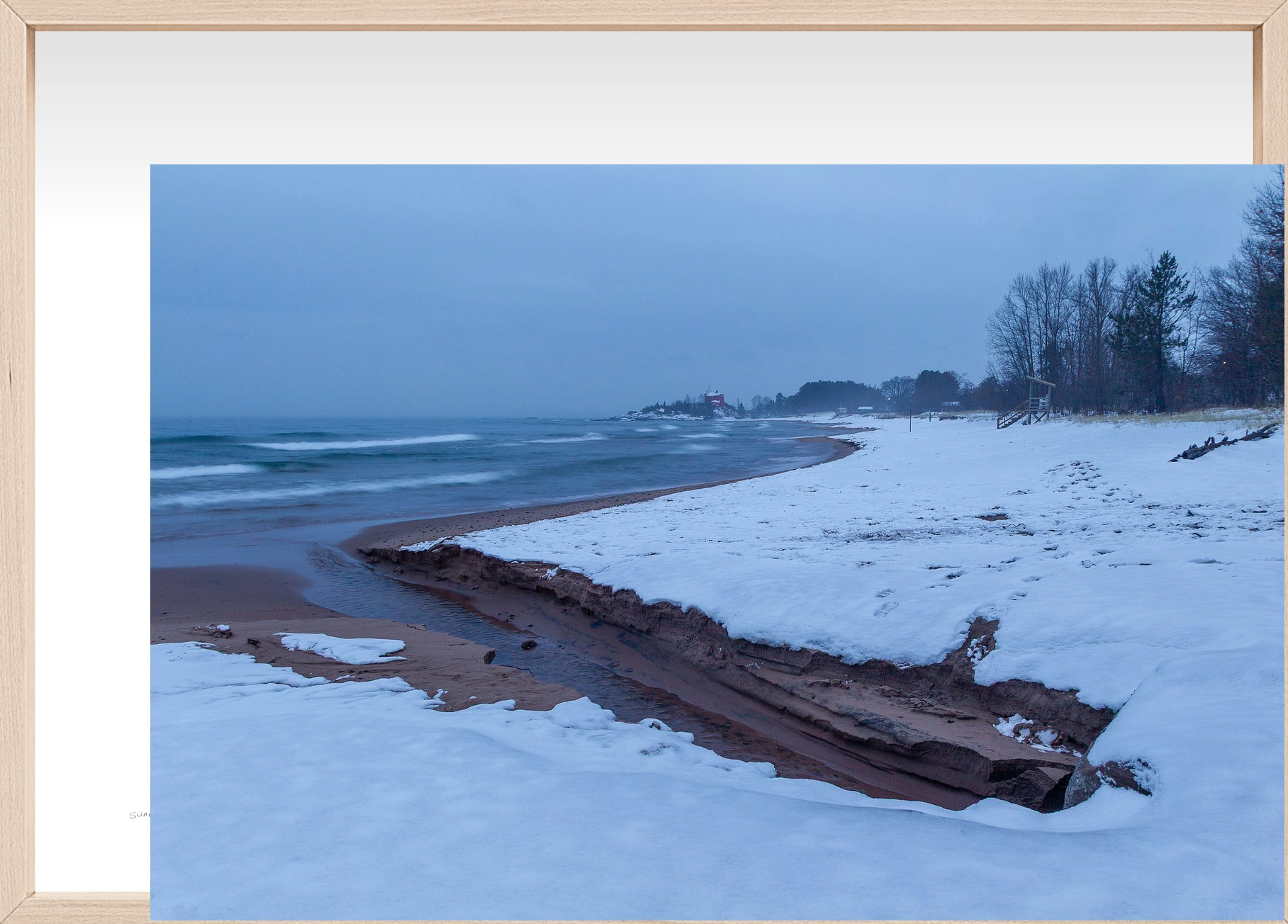Click the driftwood log on the snow
Image resolution: width=1288 pixels, height=924 pixels.
[x=1226, y=442]
